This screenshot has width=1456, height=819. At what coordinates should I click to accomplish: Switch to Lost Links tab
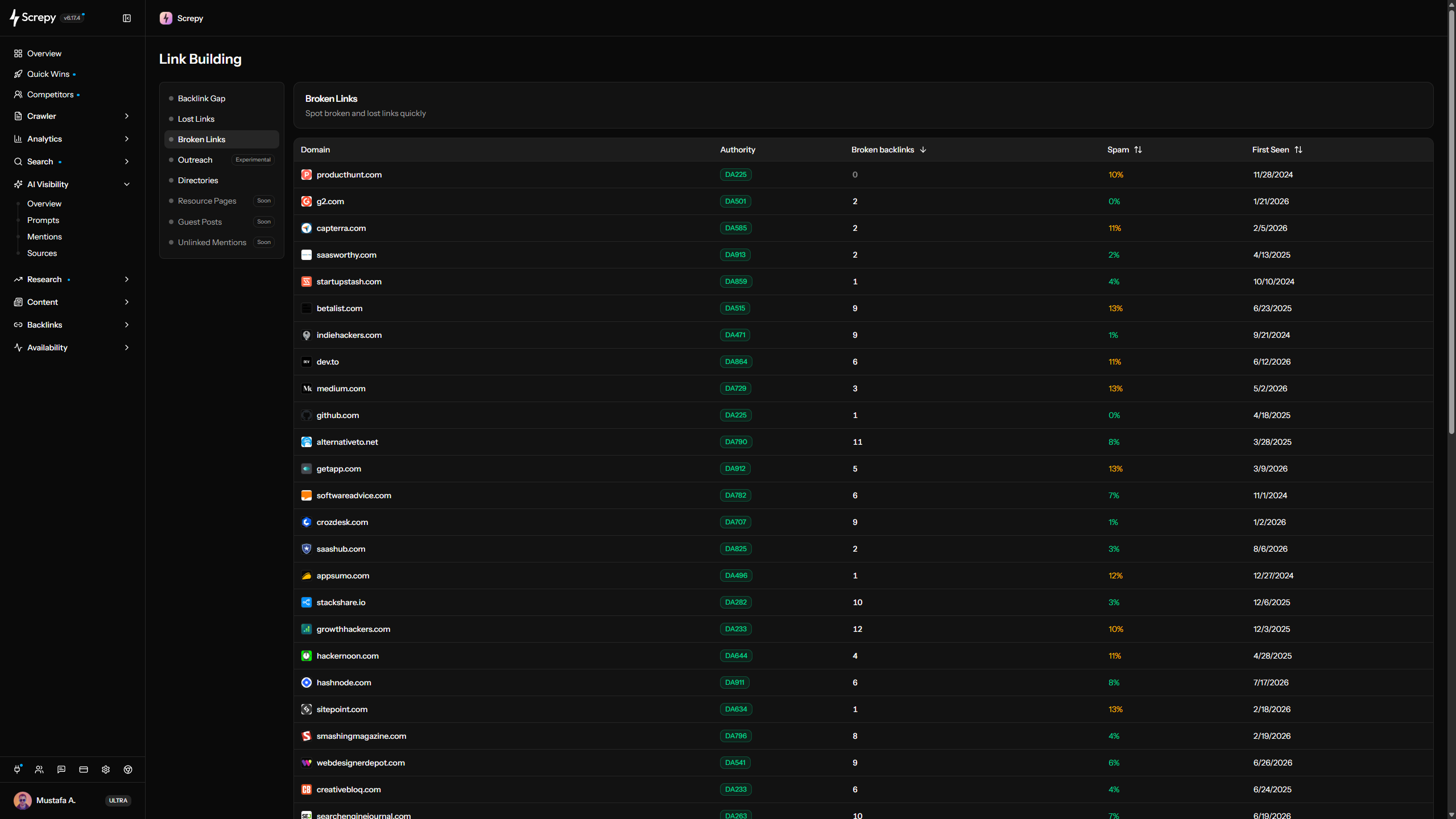point(222,119)
